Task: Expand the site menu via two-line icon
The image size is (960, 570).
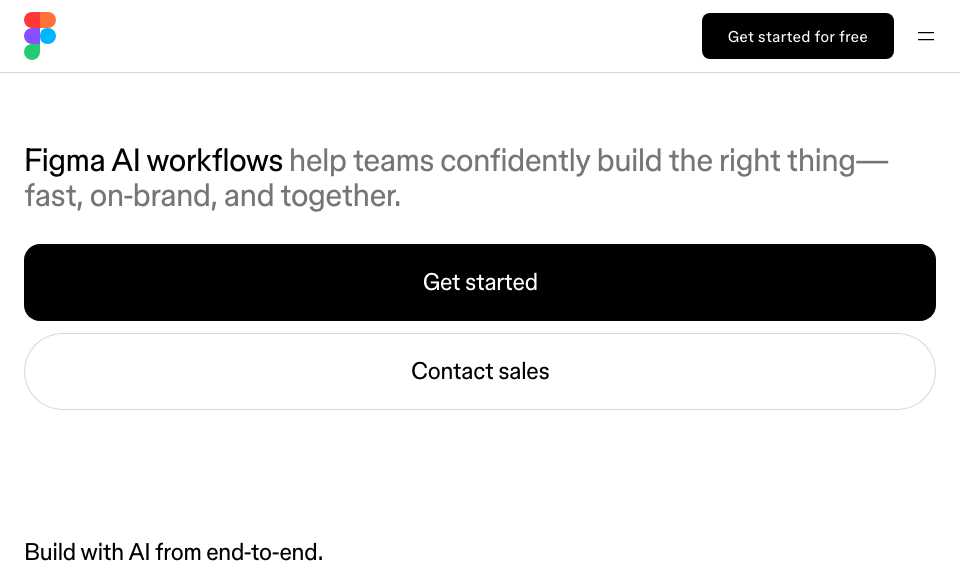Action: [x=926, y=36]
